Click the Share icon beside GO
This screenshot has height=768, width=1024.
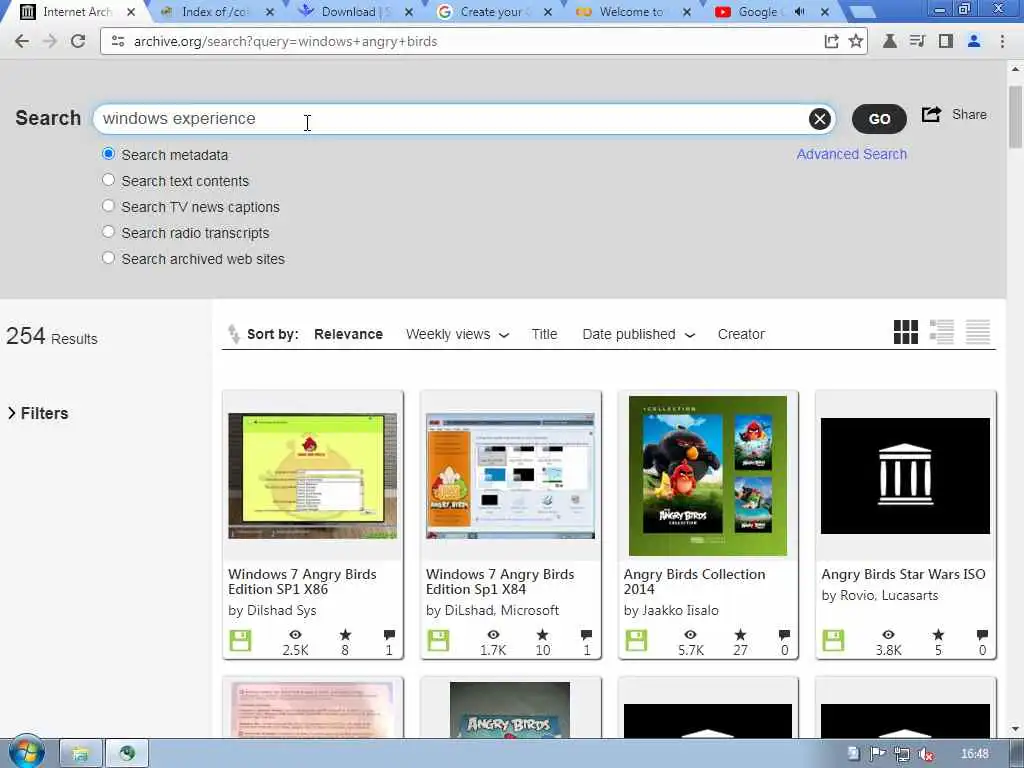[931, 115]
